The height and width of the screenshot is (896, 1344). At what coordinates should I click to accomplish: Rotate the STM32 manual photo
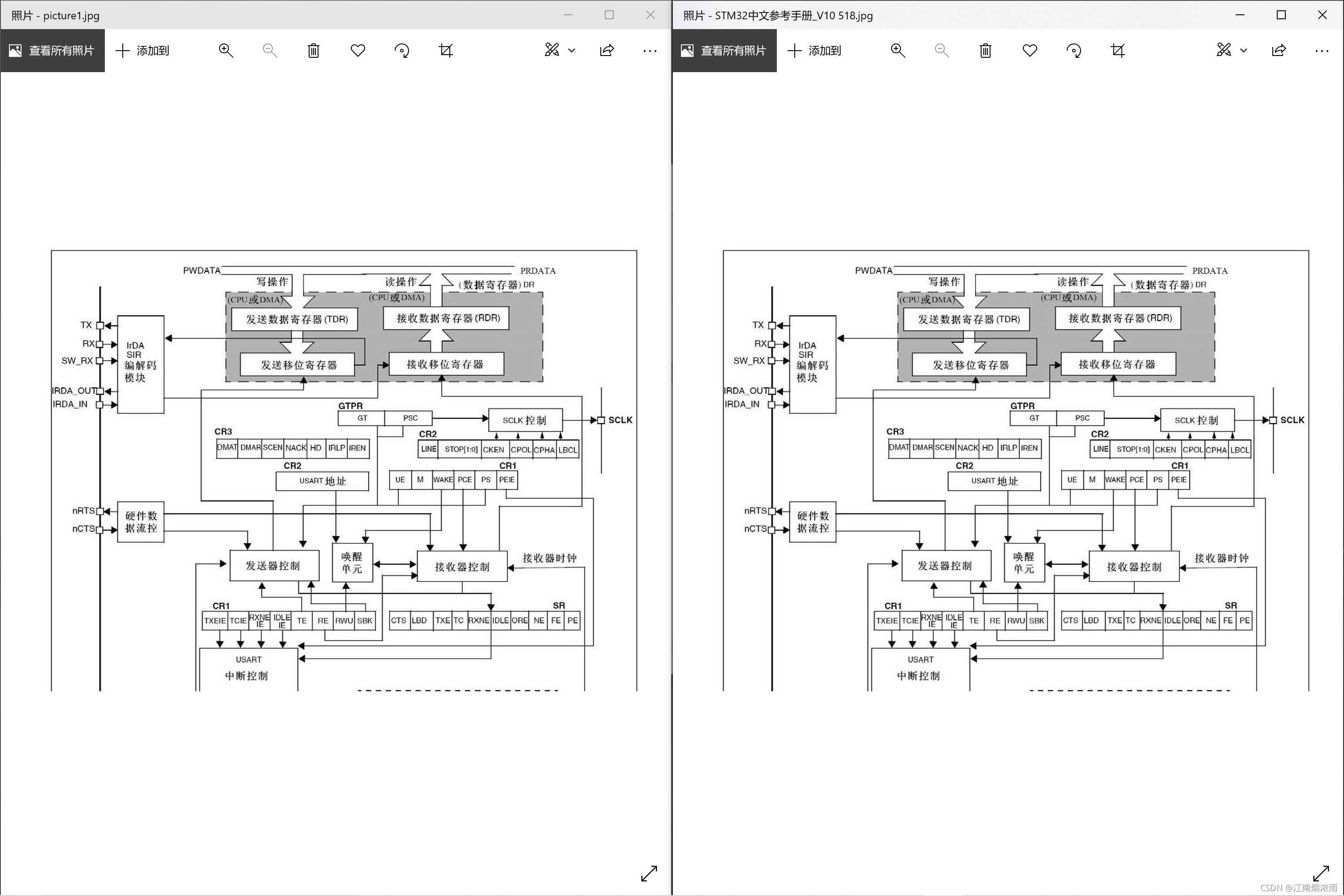[1074, 50]
